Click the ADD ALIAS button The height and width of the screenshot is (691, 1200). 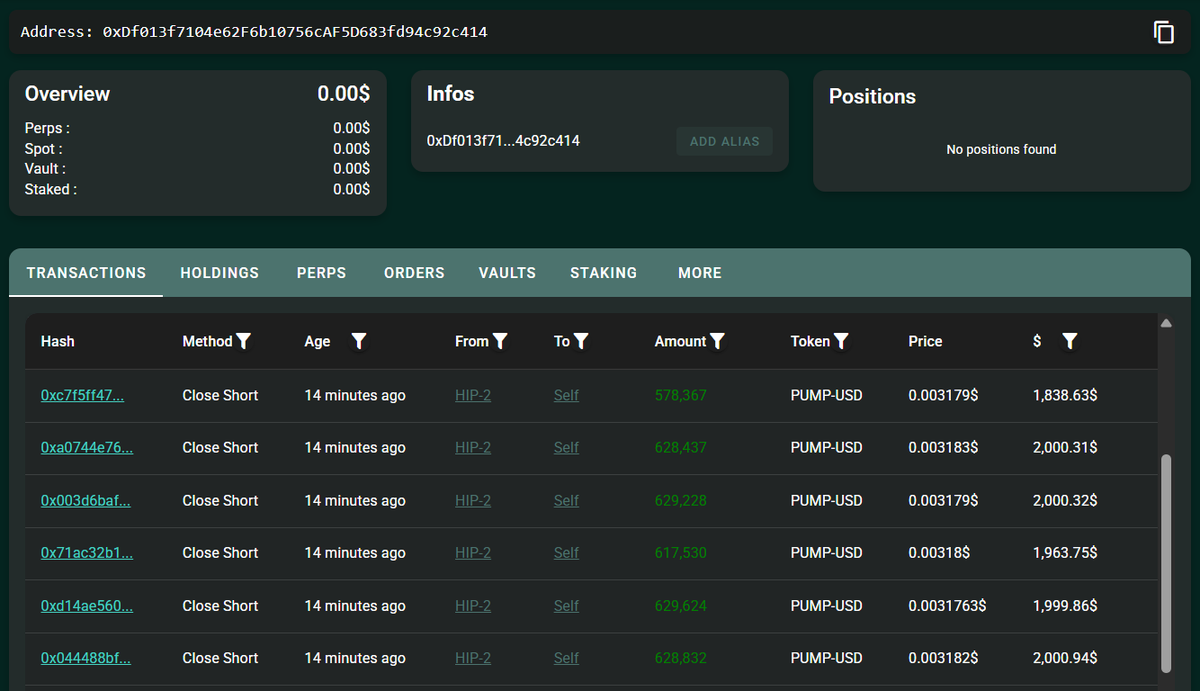(725, 141)
